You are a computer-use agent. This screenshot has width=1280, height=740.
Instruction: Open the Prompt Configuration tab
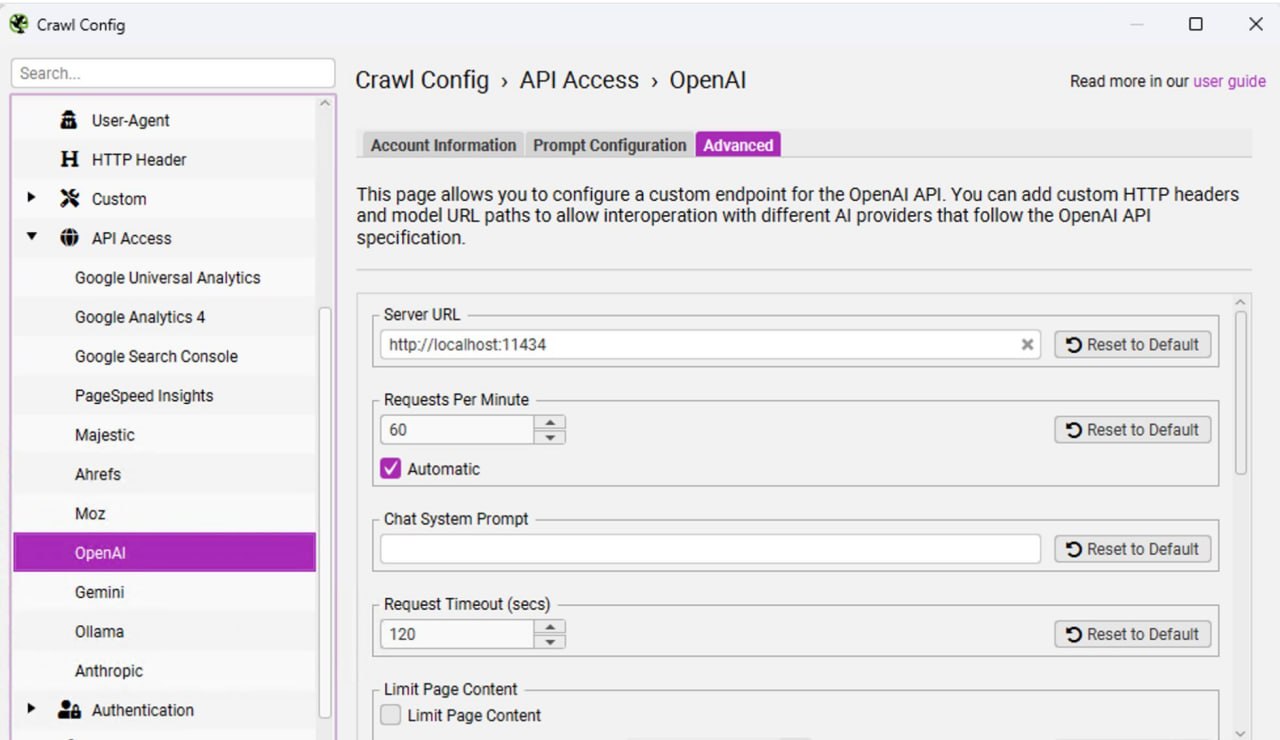point(609,145)
